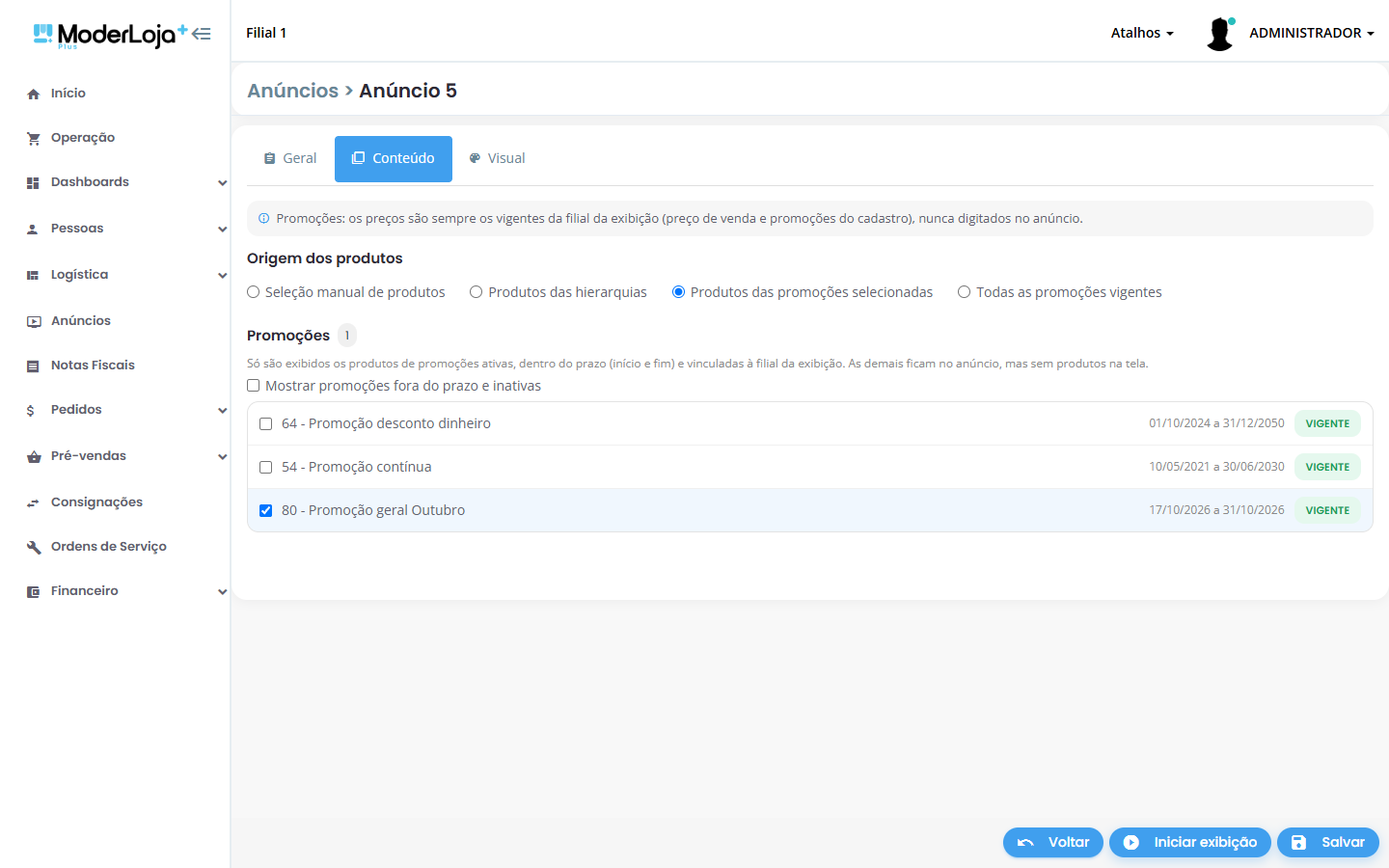Screen dimensions: 1389x868
Task: Click the Pedidos dollar-sign icon
Action: tap(31, 410)
